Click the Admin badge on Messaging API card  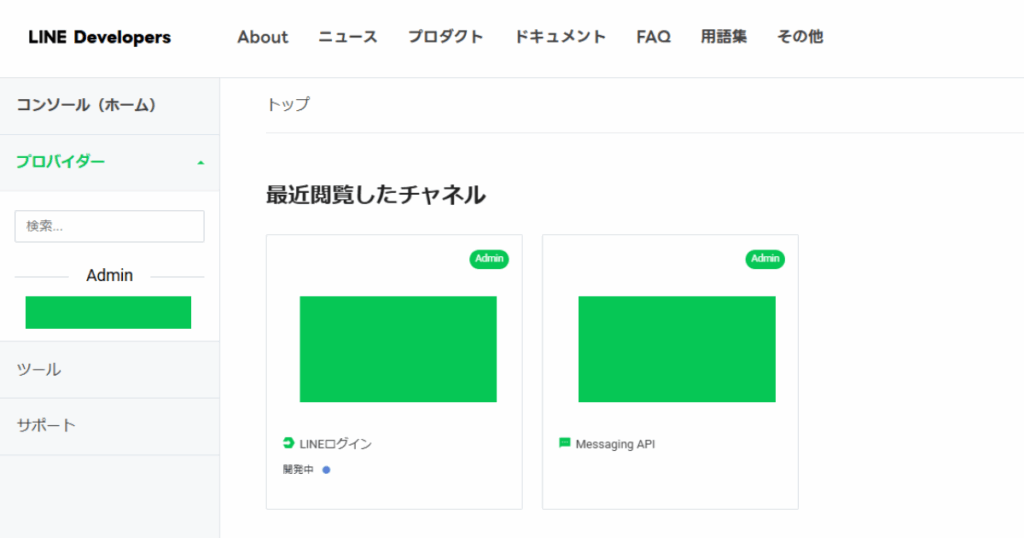point(765,259)
